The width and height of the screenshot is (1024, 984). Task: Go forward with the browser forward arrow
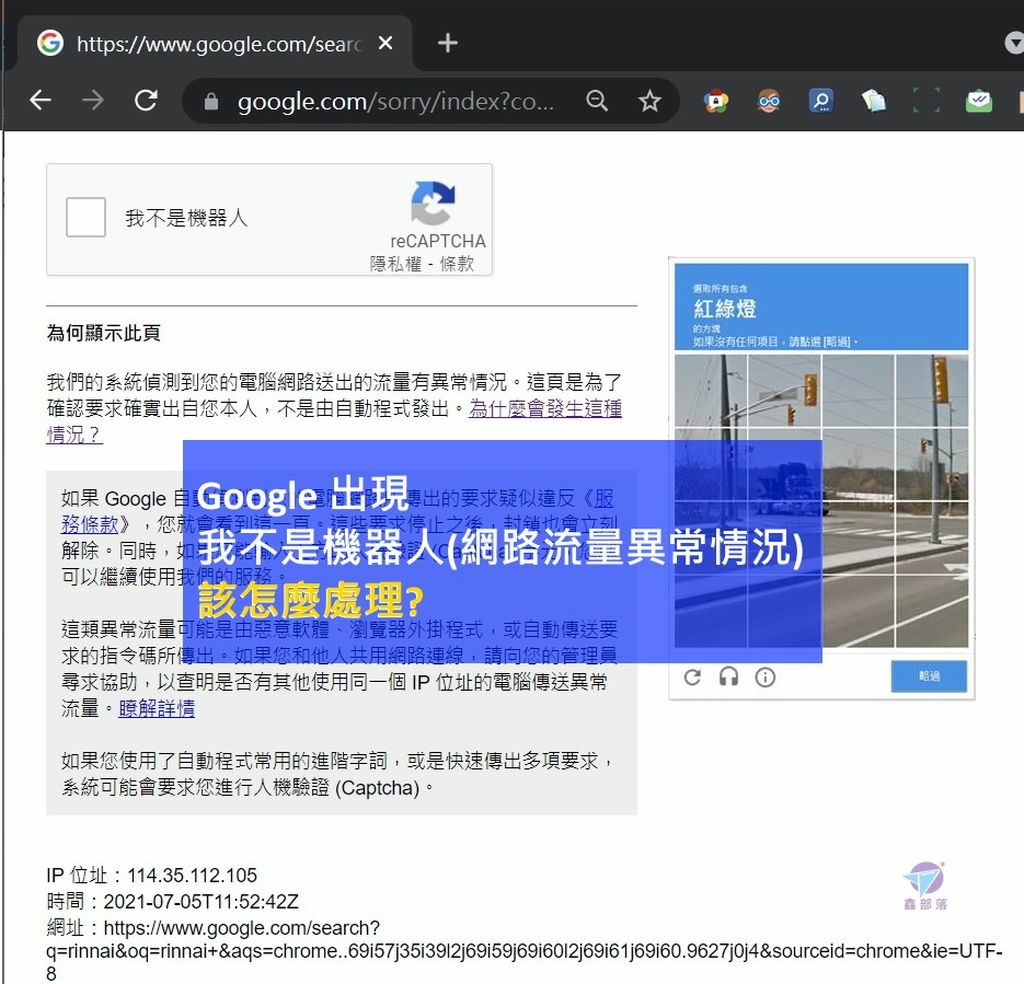[x=93, y=101]
